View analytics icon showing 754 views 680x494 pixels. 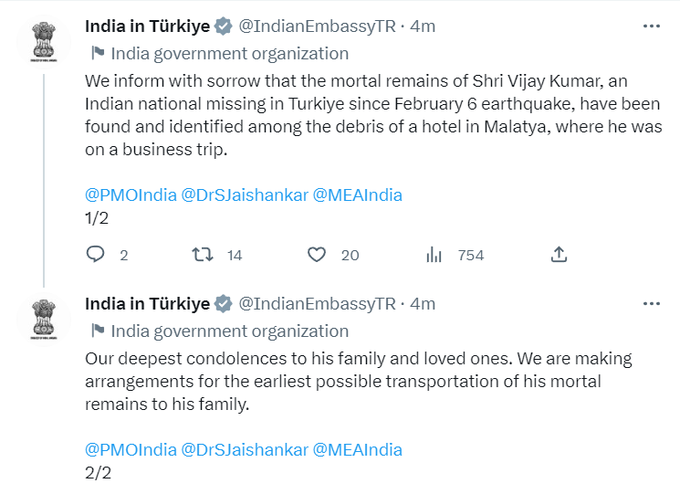pos(434,255)
